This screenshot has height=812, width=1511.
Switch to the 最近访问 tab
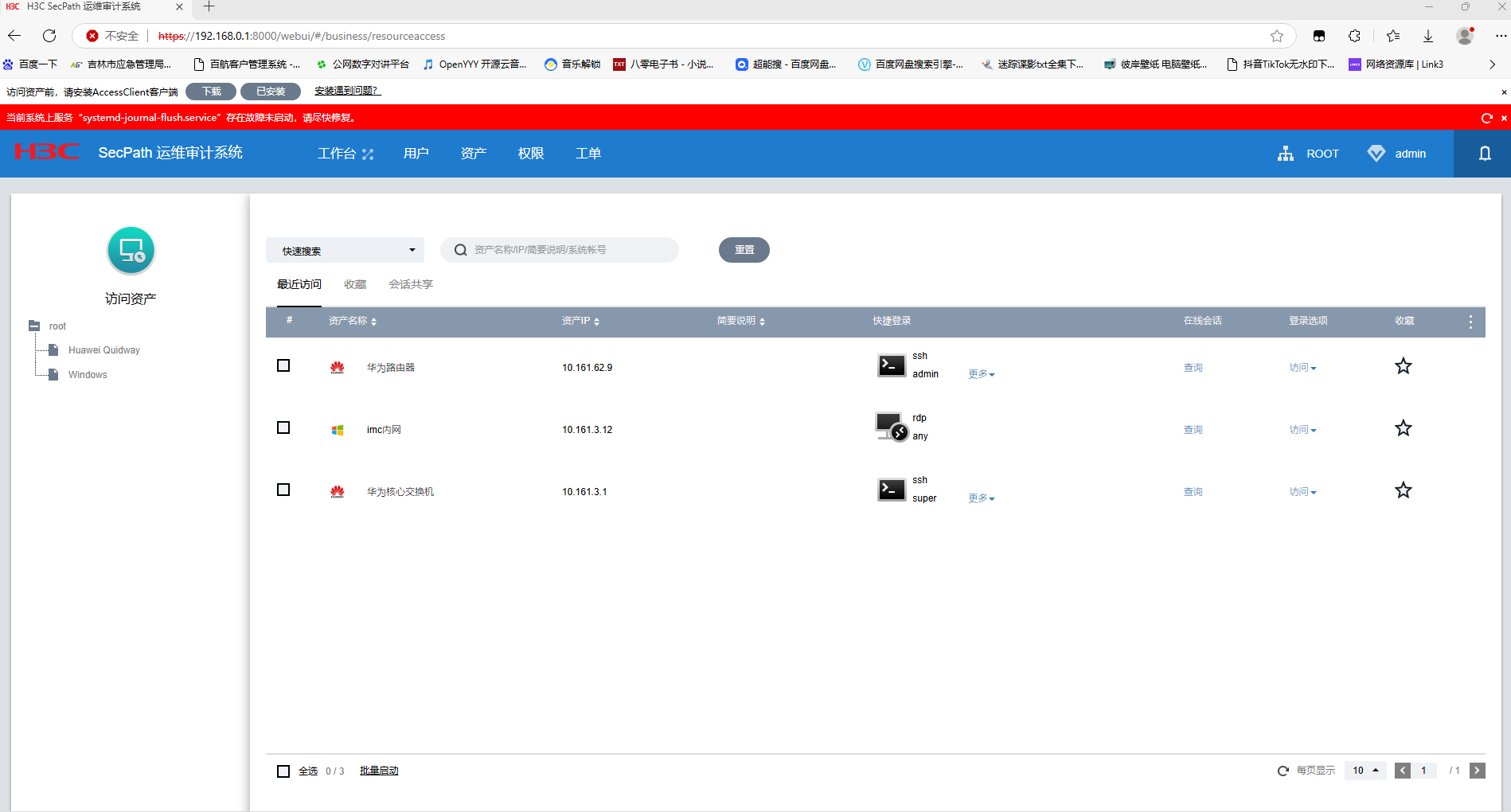(x=299, y=284)
